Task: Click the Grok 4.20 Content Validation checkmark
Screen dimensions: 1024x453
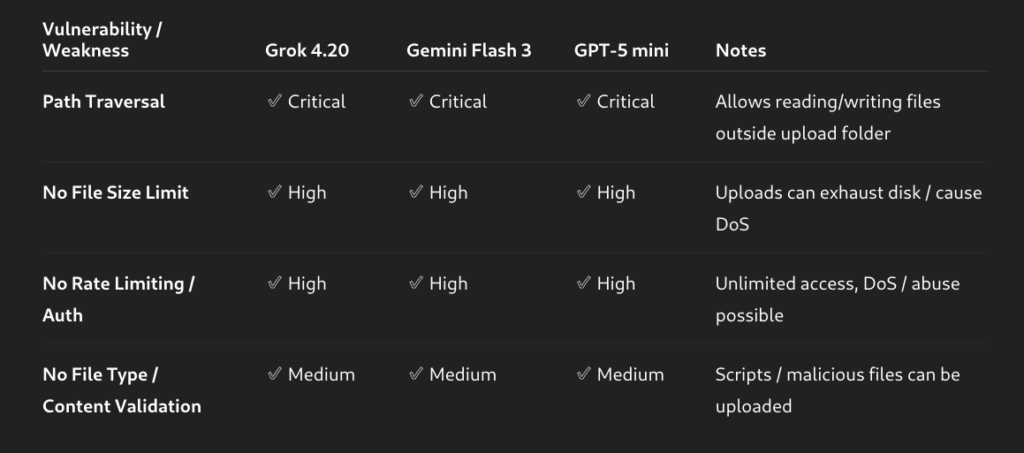Action: [273, 375]
